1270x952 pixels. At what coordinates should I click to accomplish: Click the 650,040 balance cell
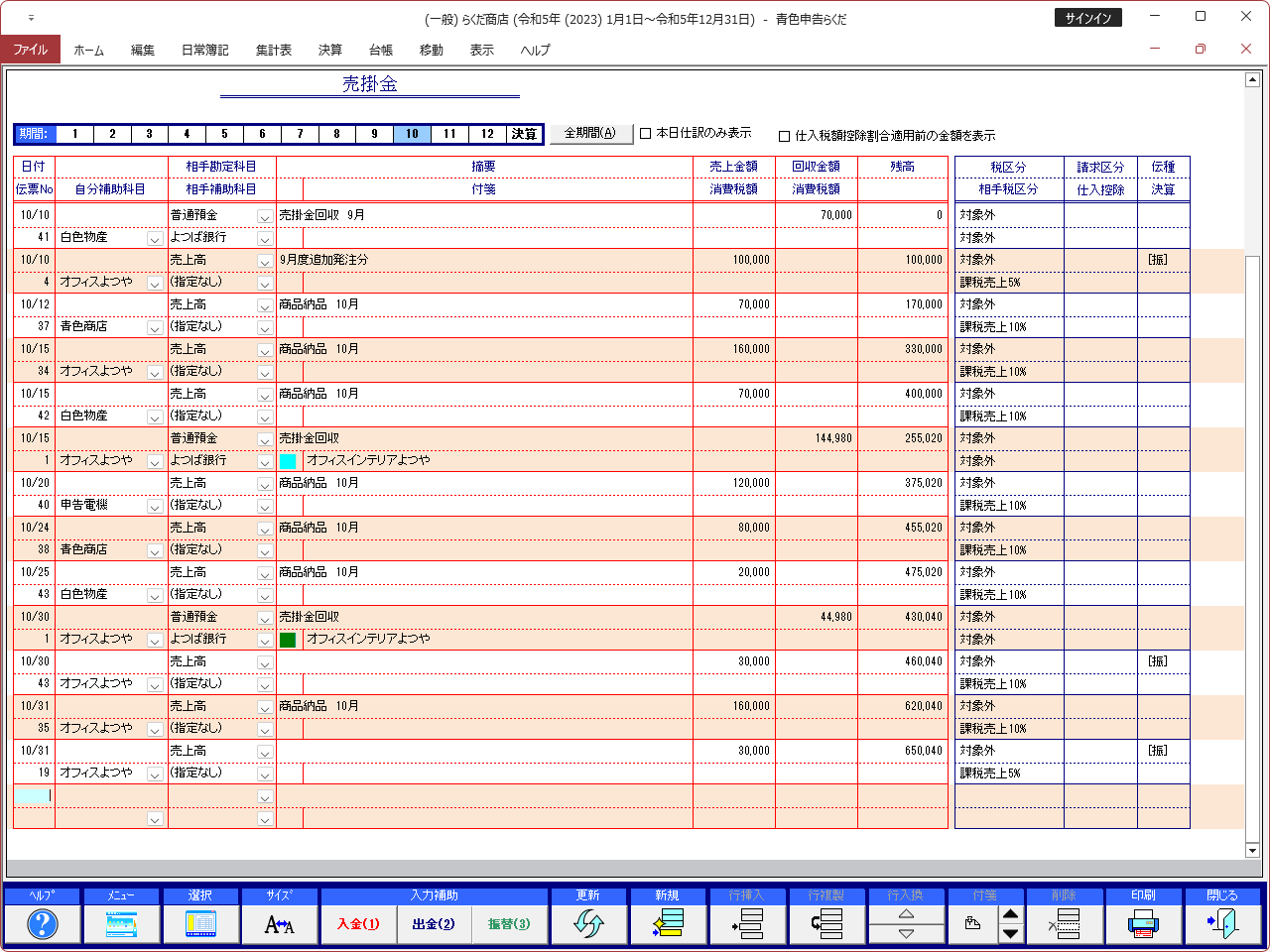902,750
